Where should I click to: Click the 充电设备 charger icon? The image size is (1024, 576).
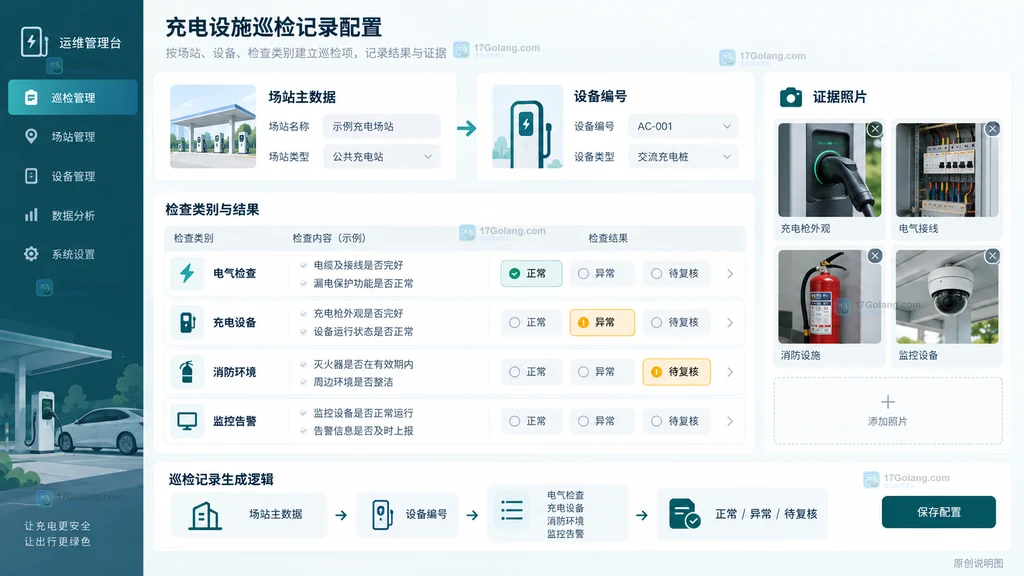pos(187,322)
